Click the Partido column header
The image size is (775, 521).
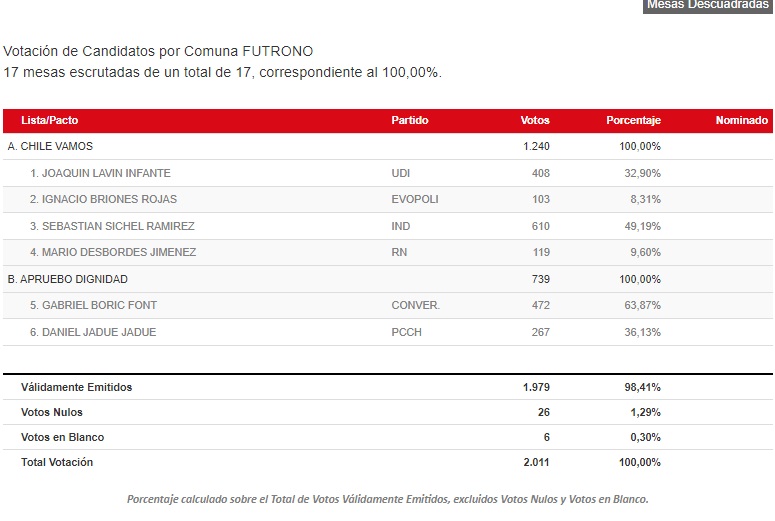click(410, 120)
